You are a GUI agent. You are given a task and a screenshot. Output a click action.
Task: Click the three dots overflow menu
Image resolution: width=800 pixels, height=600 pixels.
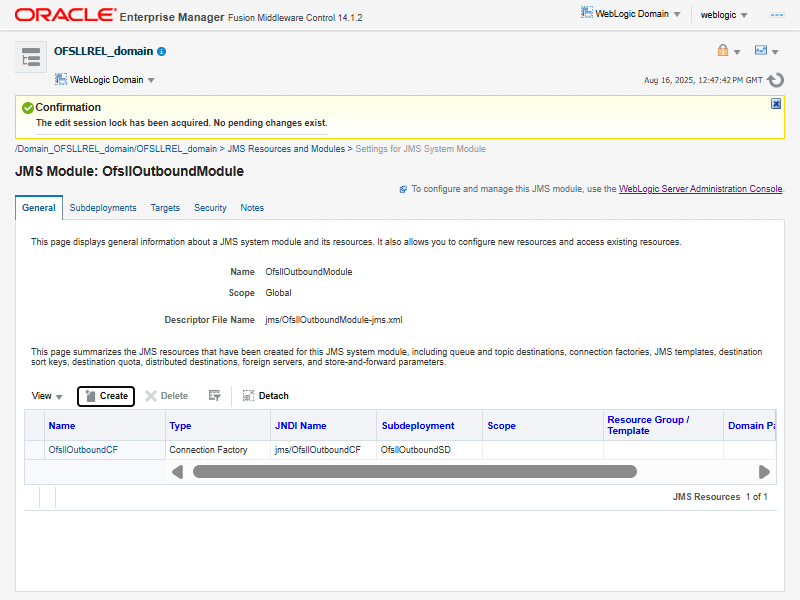[x=777, y=15]
